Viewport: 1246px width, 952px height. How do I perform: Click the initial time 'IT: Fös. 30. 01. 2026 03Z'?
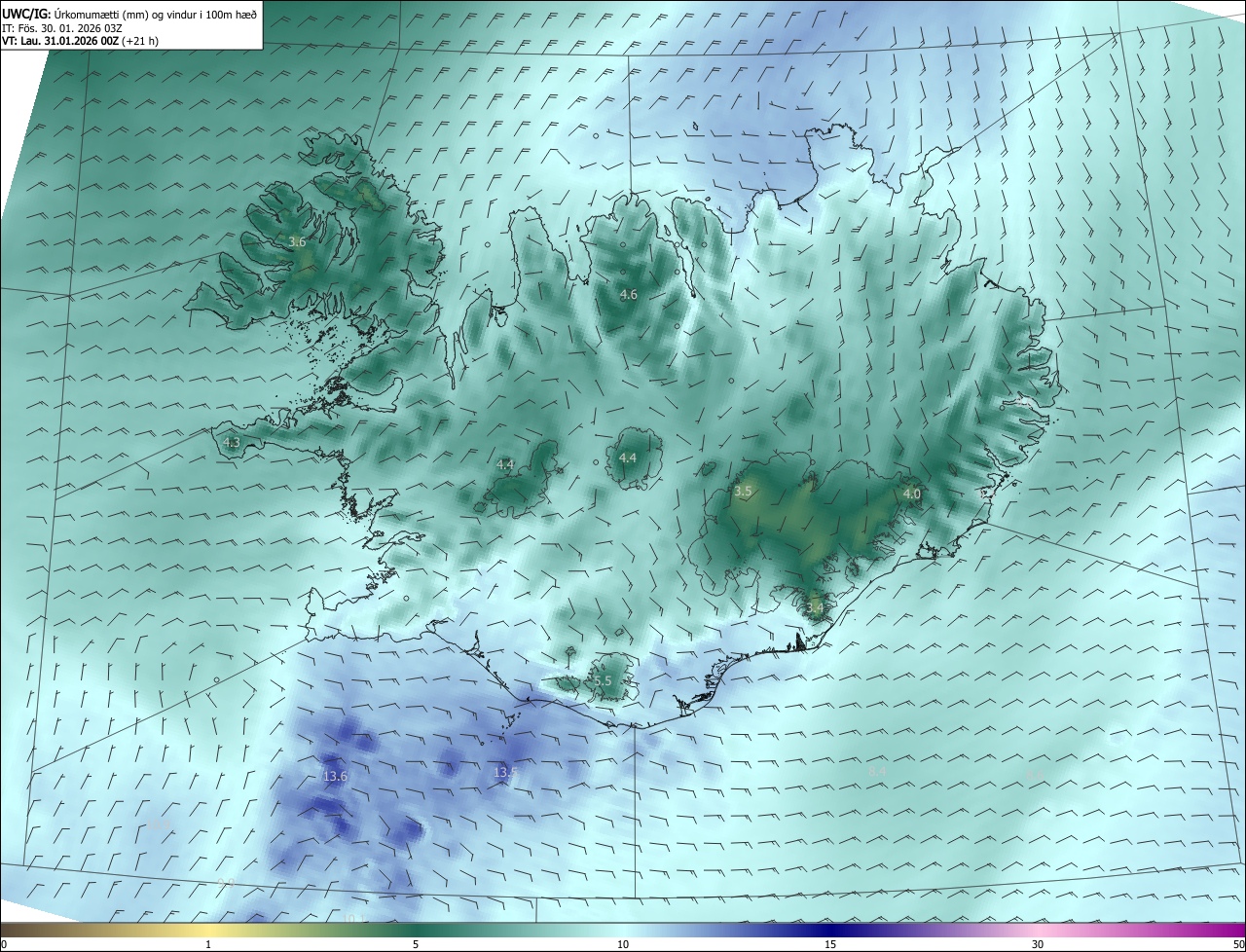pos(63,28)
